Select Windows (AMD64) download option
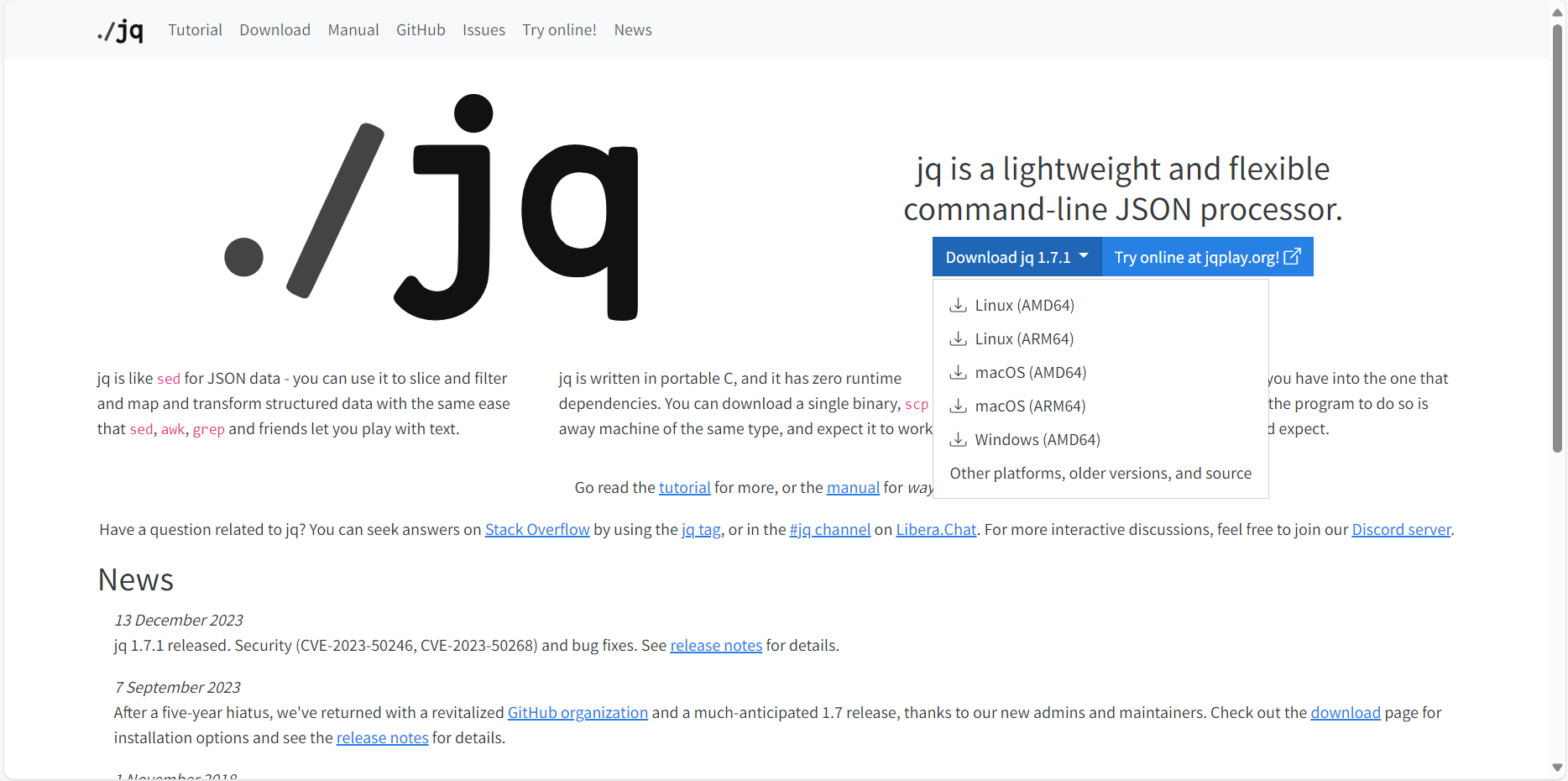Viewport: 1568px width, 781px height. point(1100,439)
